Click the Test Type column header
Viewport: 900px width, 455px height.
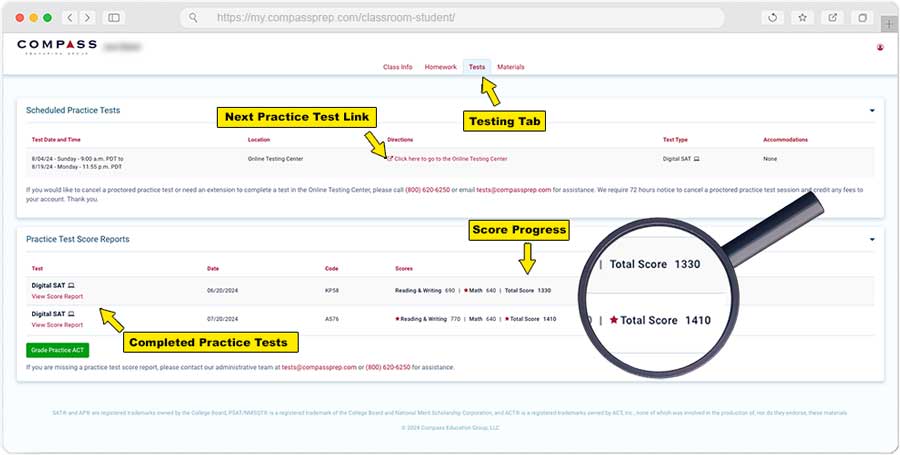click(675, 139)
